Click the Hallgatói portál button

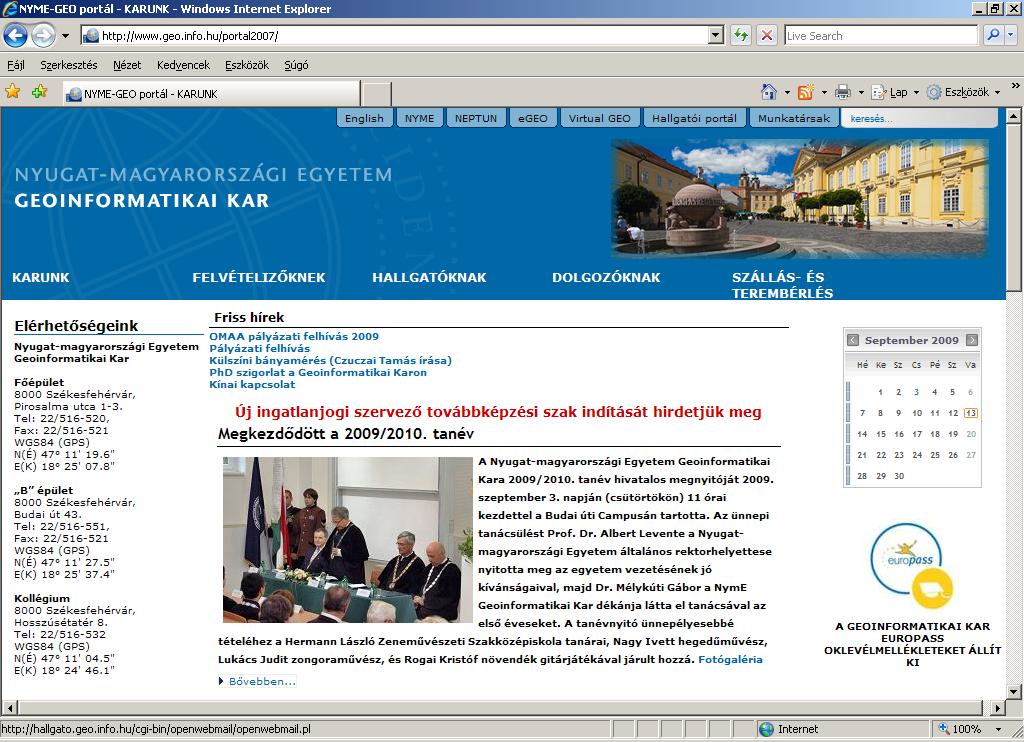(694, 118)
